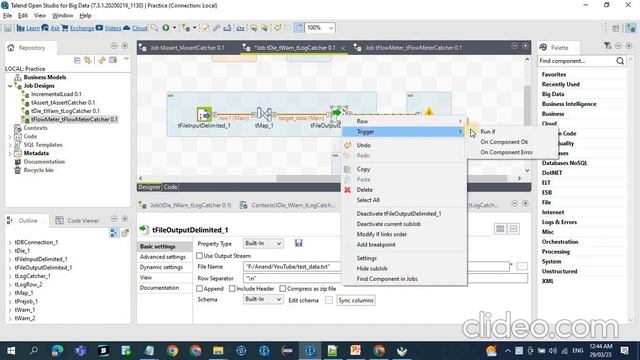Viewport: 640px width, 360px height.
Task: Open Microsoft Teams from taskbar
Action: tap(80, 351)
